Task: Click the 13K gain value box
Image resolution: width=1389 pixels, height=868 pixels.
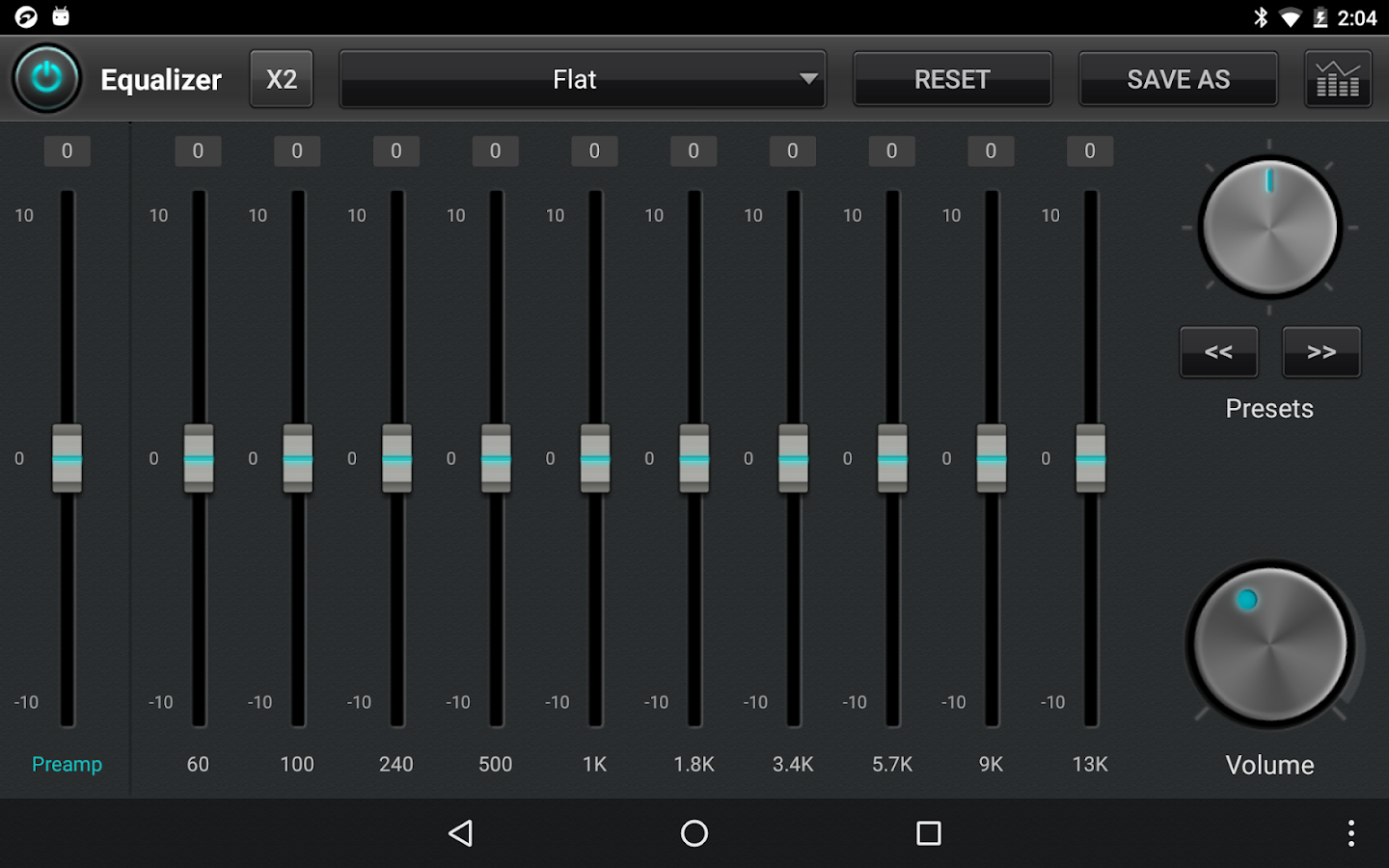Action: click(1090, 150)
